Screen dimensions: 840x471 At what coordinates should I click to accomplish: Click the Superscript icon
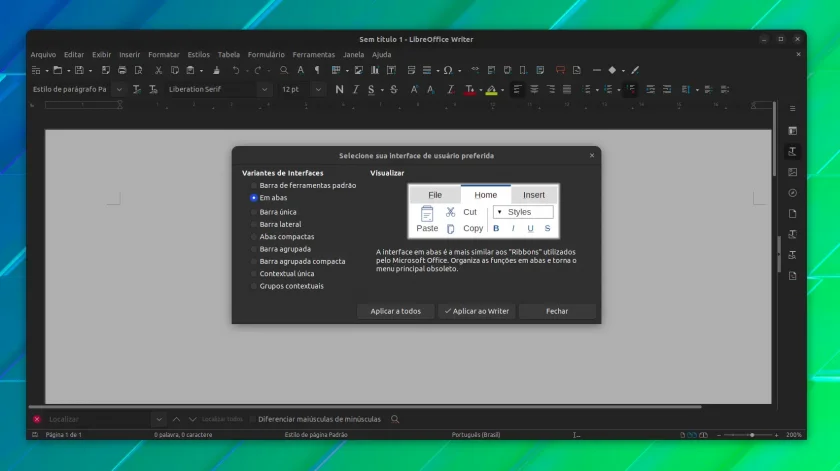tap(414, 89)
